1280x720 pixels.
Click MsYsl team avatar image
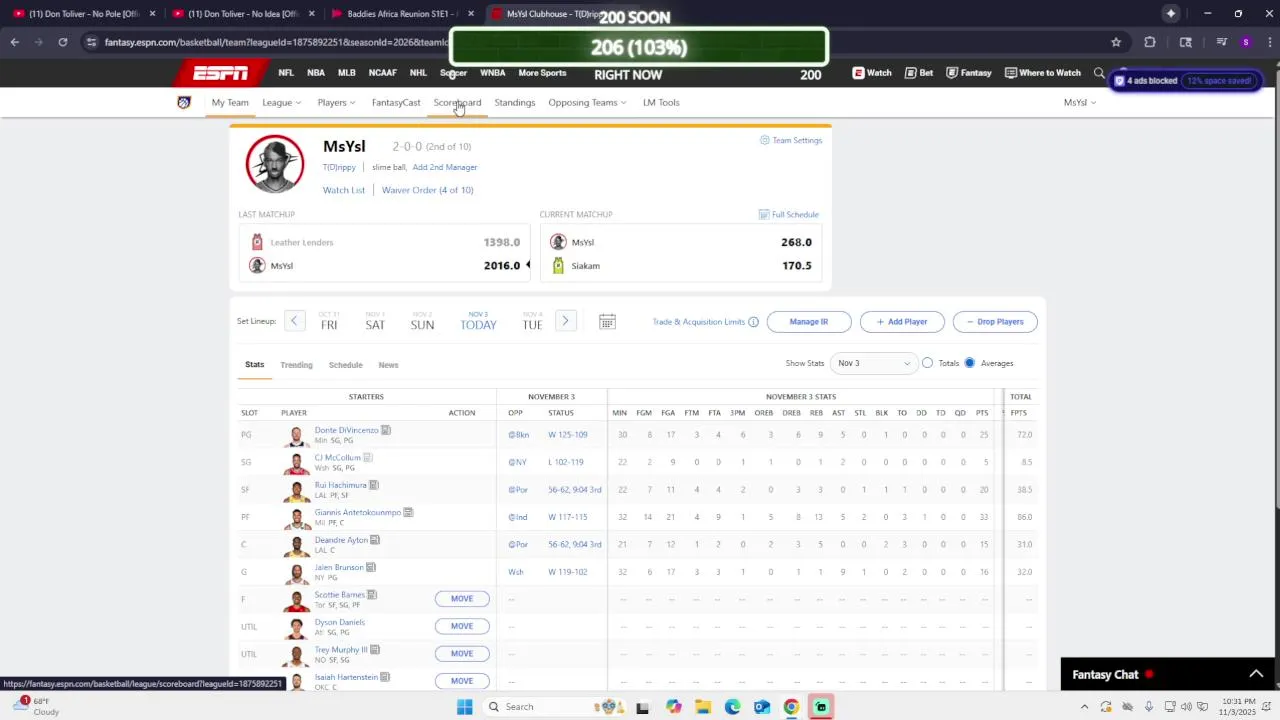(x=275, y=163)
